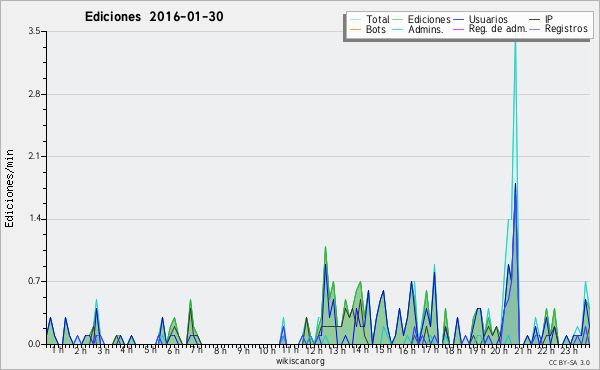Click the 'CC BY-SA 3.0' license text
This screenshot has width=600, height=370.
pyautogui.click(x=569, y=363)
